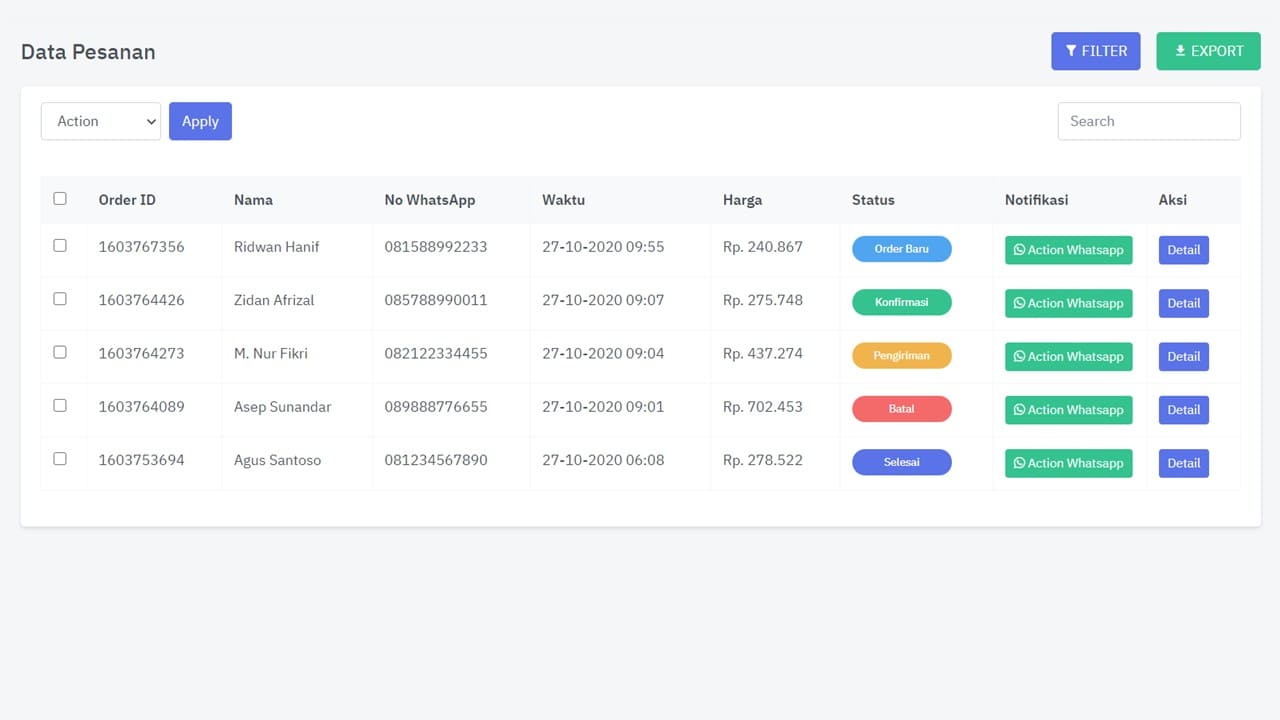Click WhatsApp icon for Asep Sunandar order
This screenshot has height=720, width=1280.
pyautogui.click(x=1019, y=410)
